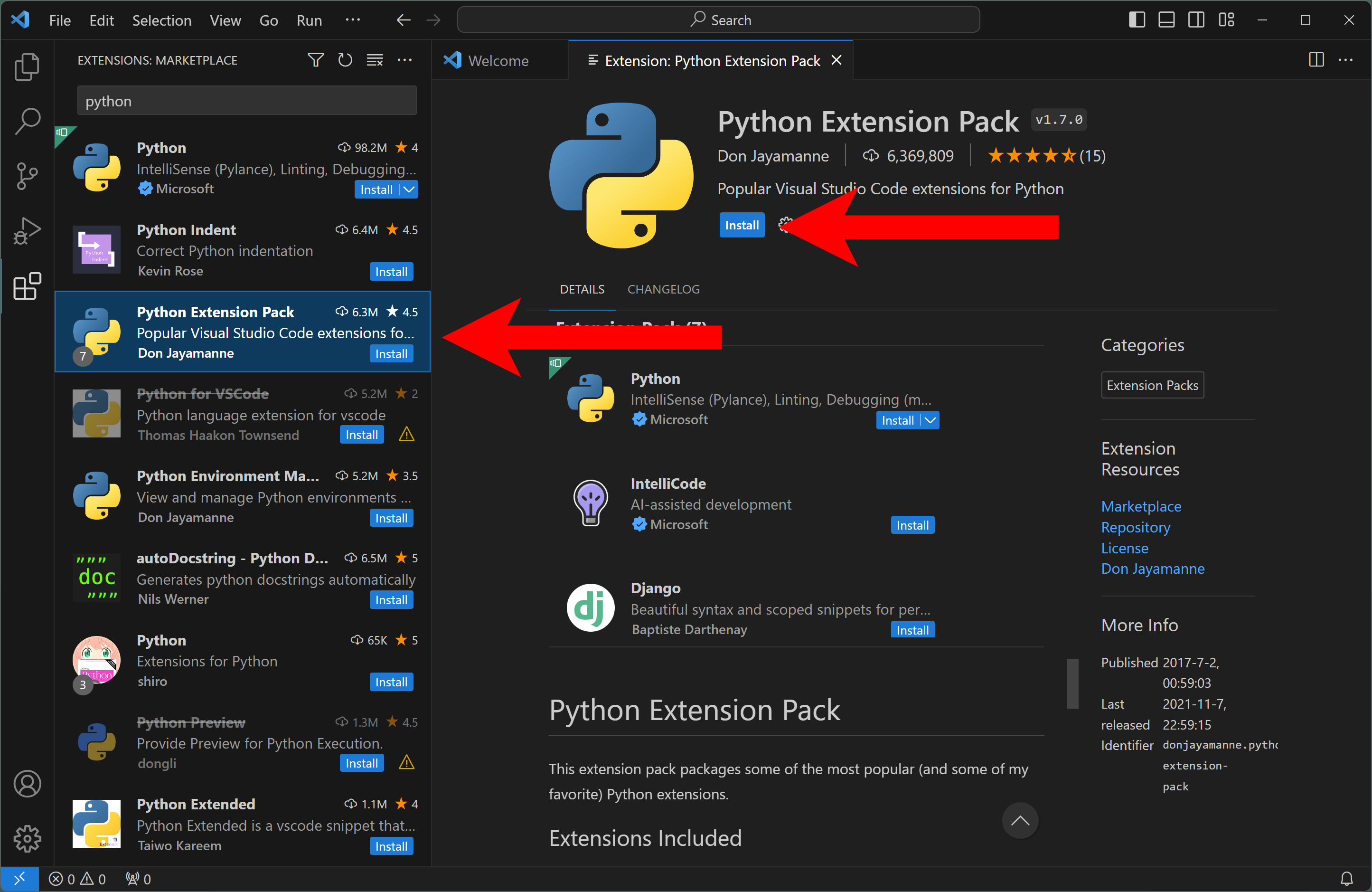Screen dimensions: 1372x892
Task: Install shiro's Python extension
Action: 391,682
